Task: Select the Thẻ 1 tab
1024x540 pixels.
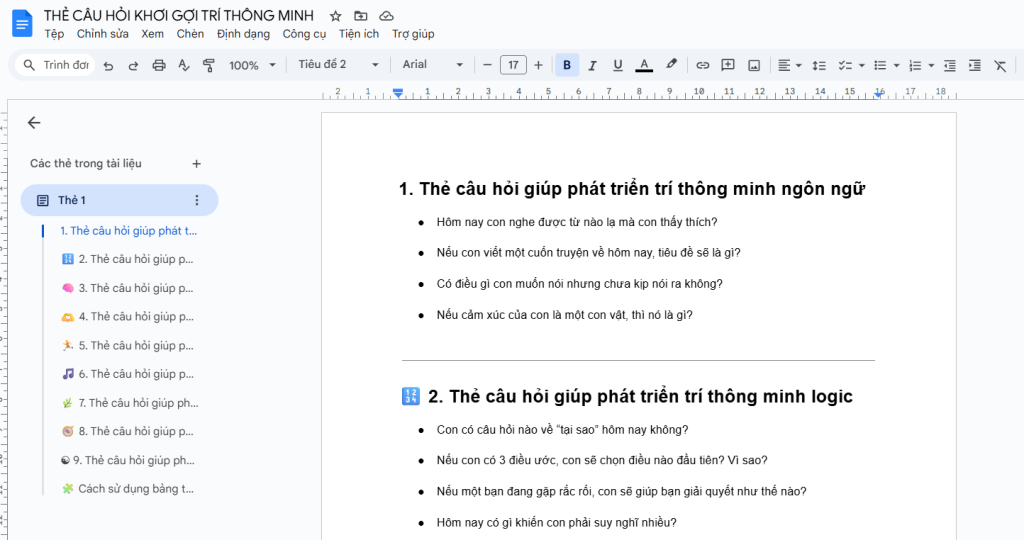Action: 119,200
